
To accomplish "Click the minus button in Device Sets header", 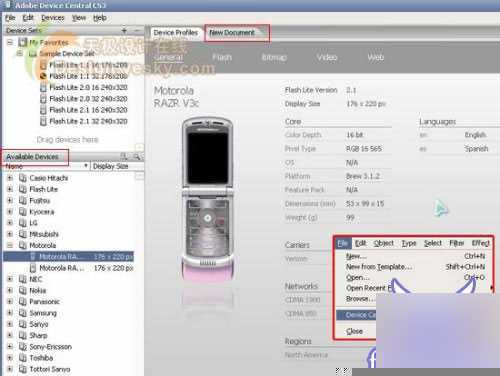I will point(137,30).
